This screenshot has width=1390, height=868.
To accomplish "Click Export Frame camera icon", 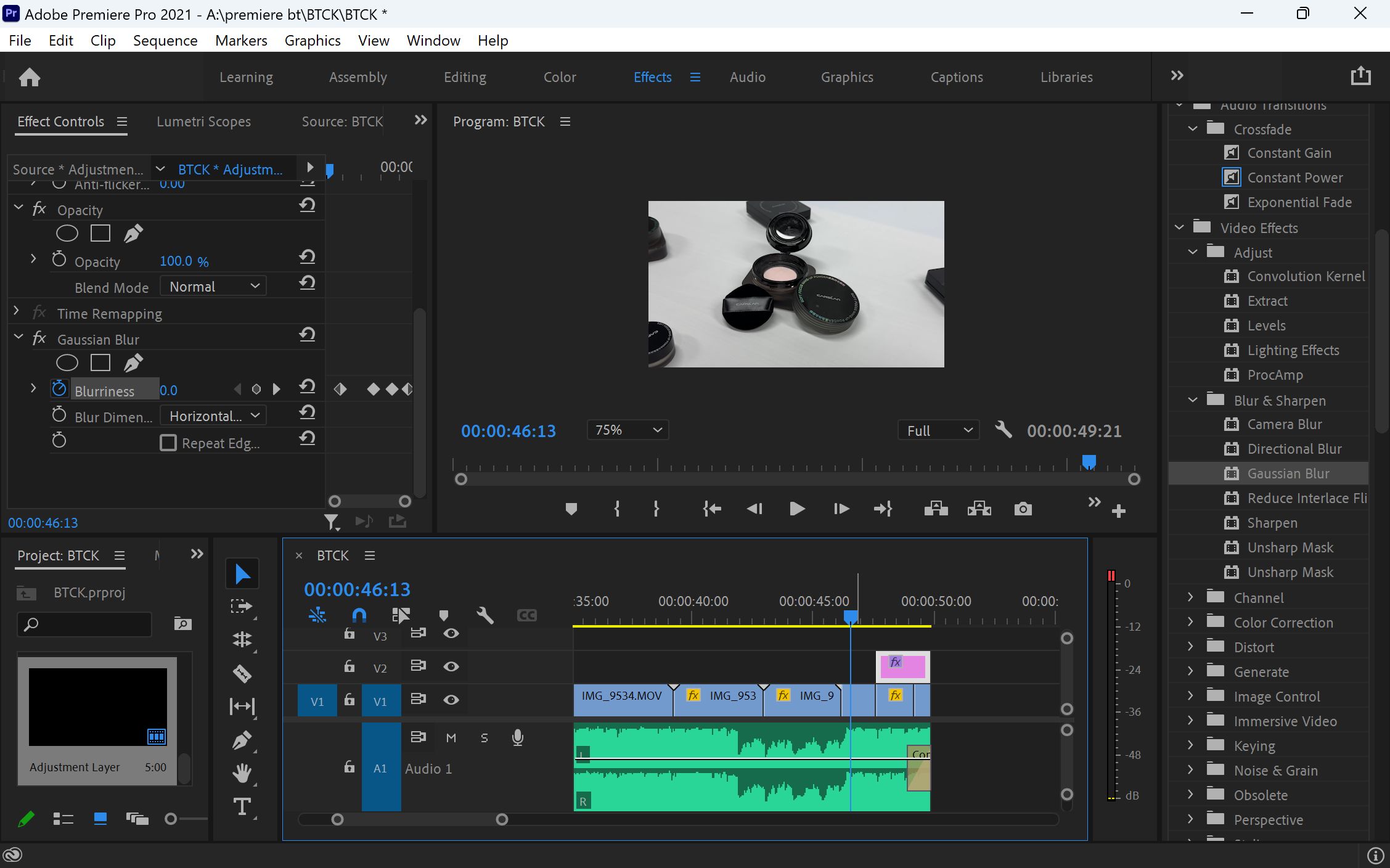I will (1023, 509).
